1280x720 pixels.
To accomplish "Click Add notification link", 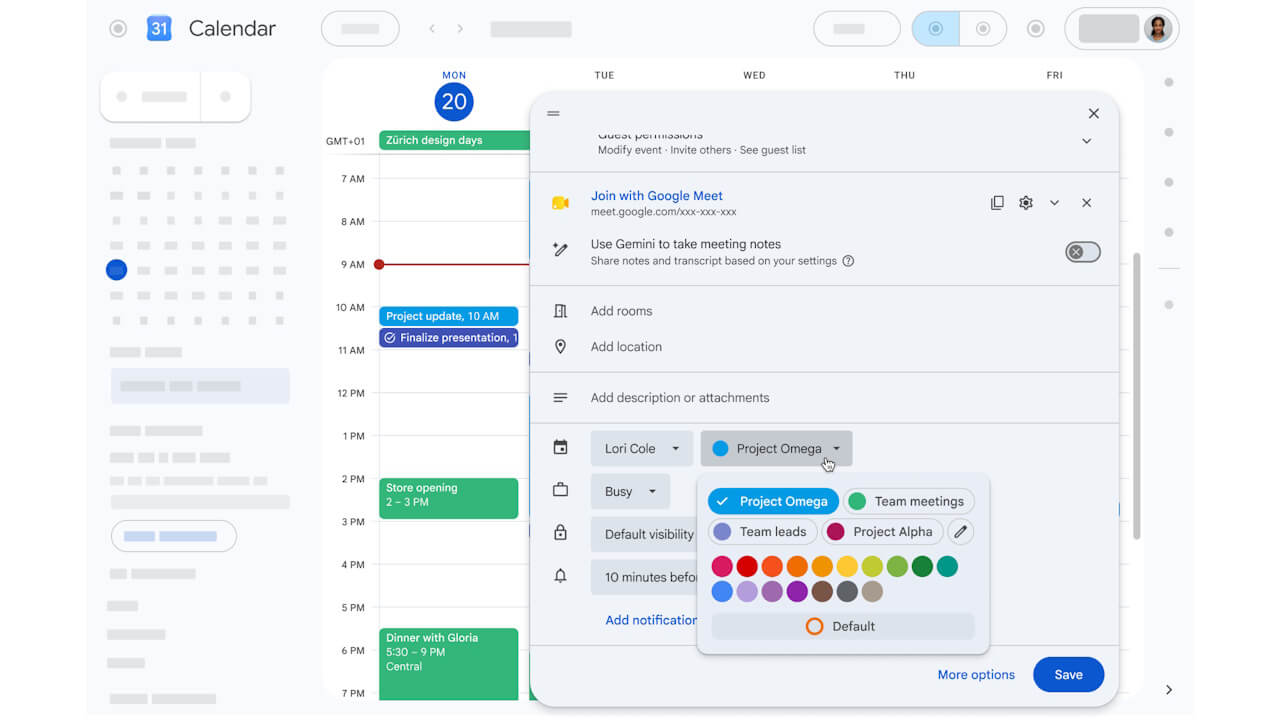I will coord(651,620).
